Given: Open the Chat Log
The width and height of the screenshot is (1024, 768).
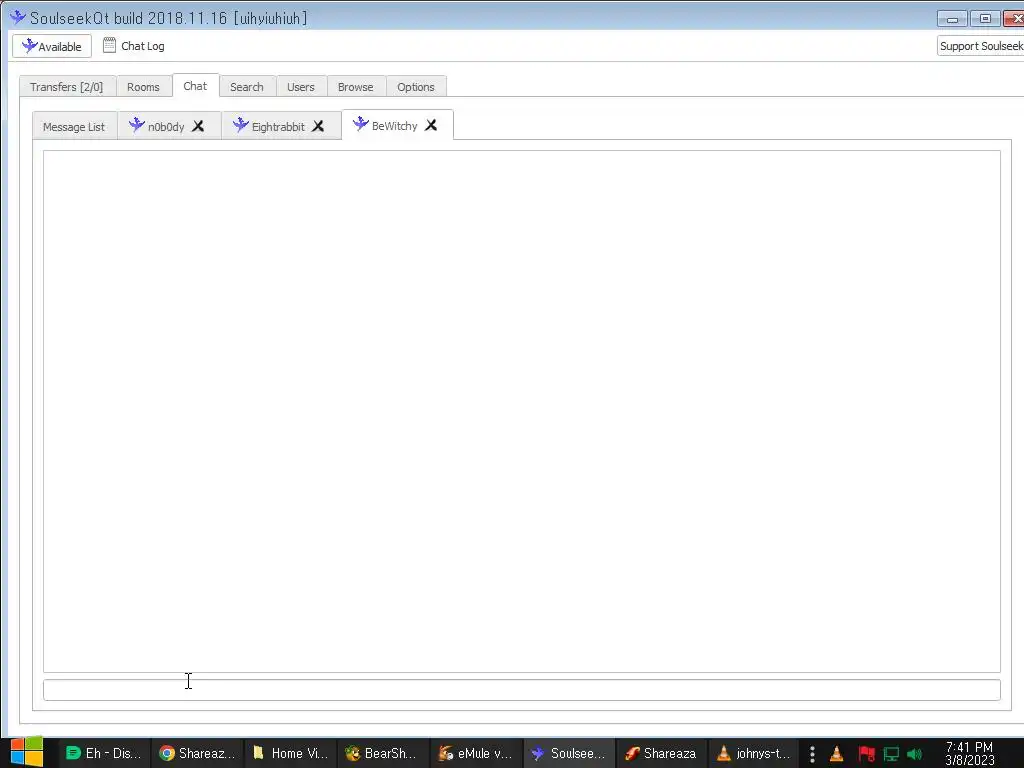Looking at the screenshot, I should [134, 46].
